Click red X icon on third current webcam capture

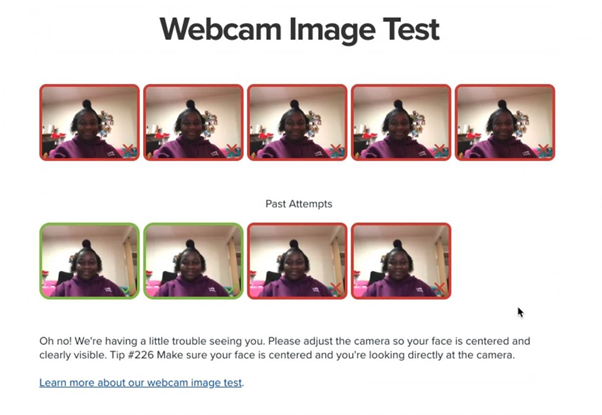(x=336, y=149)
